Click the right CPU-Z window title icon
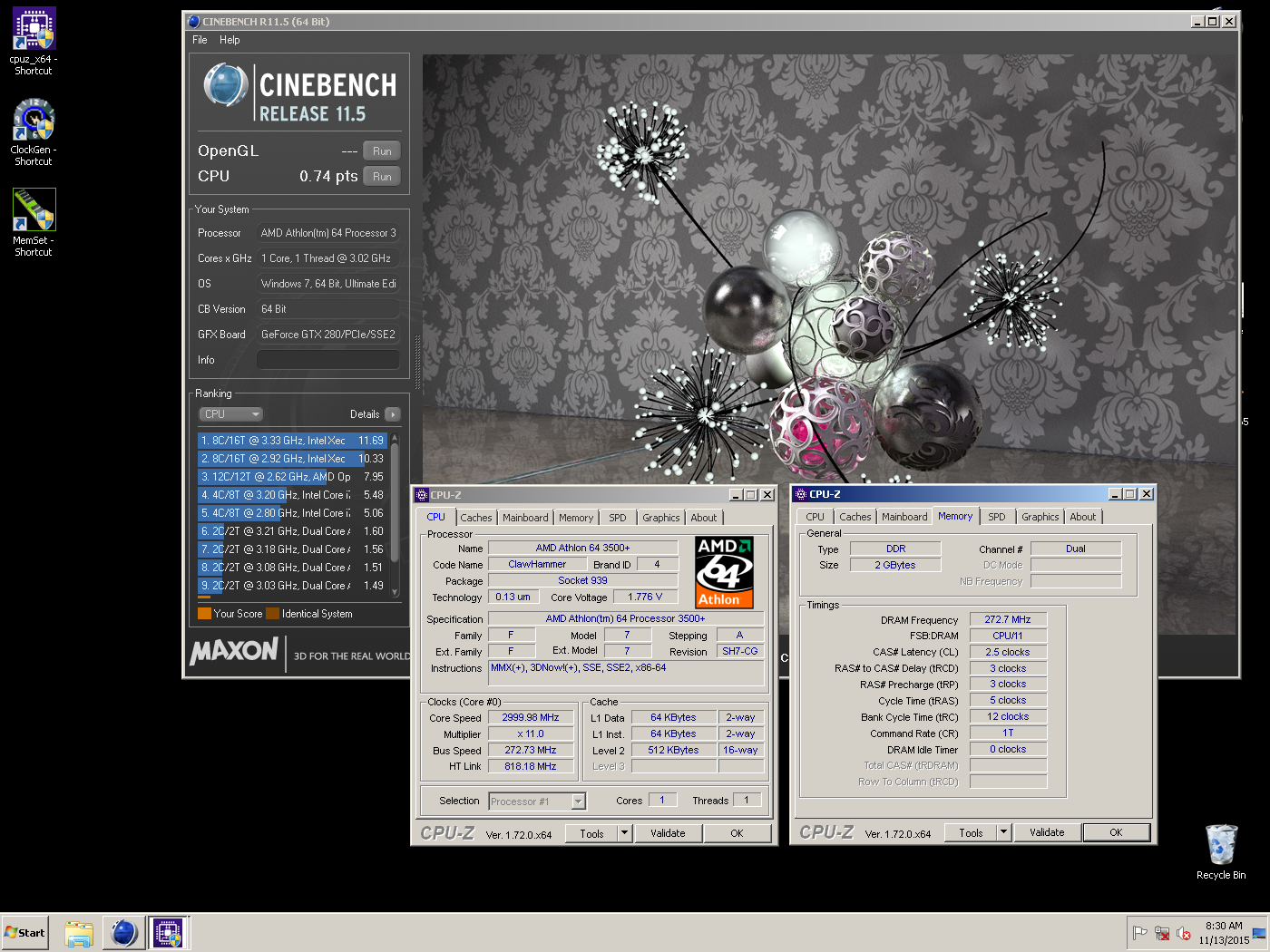The width and height of the screenshot is (1270, 952). pyautogui.click(x=800, y=494)
